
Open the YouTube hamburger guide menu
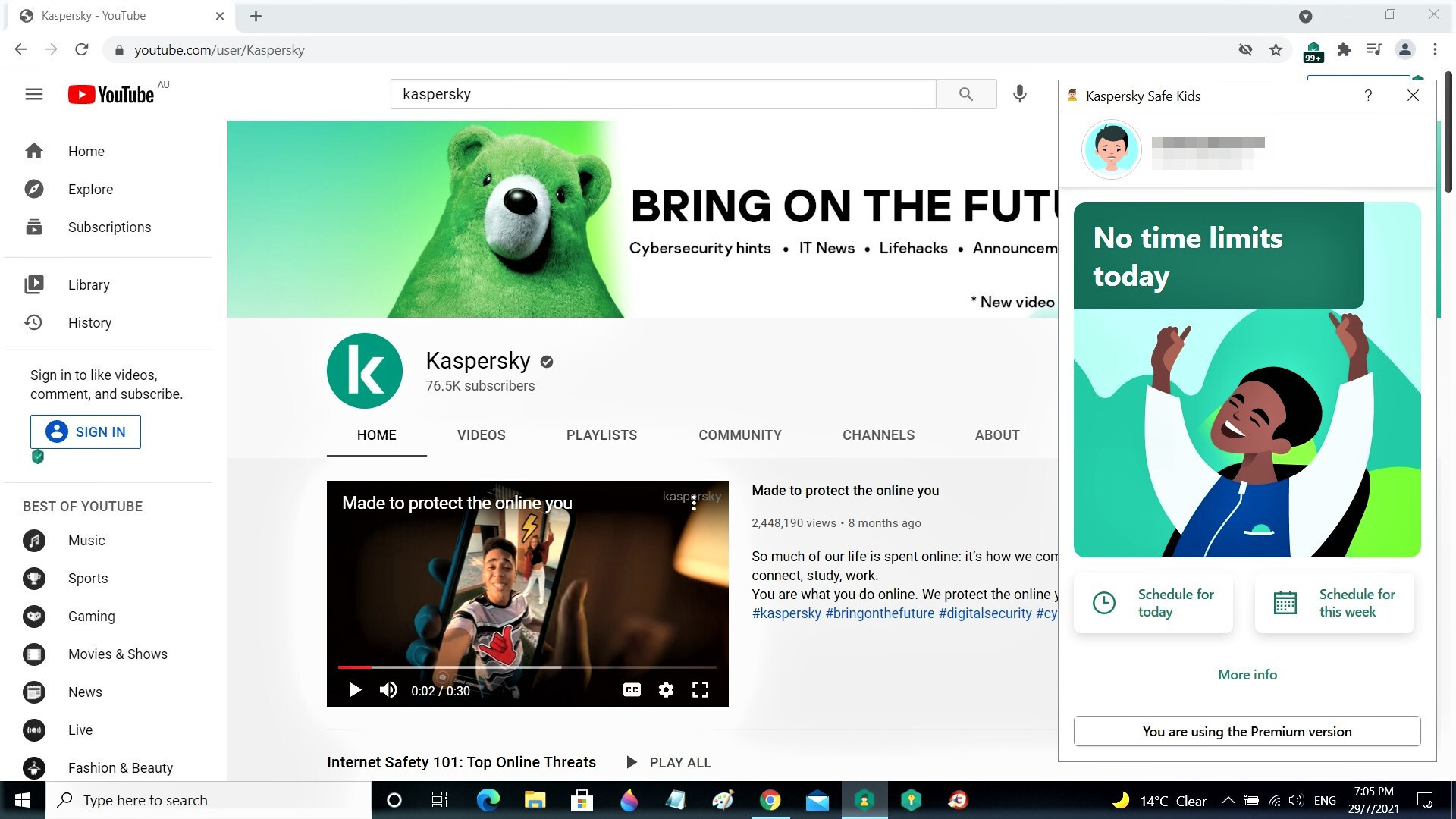coord(33,94)
